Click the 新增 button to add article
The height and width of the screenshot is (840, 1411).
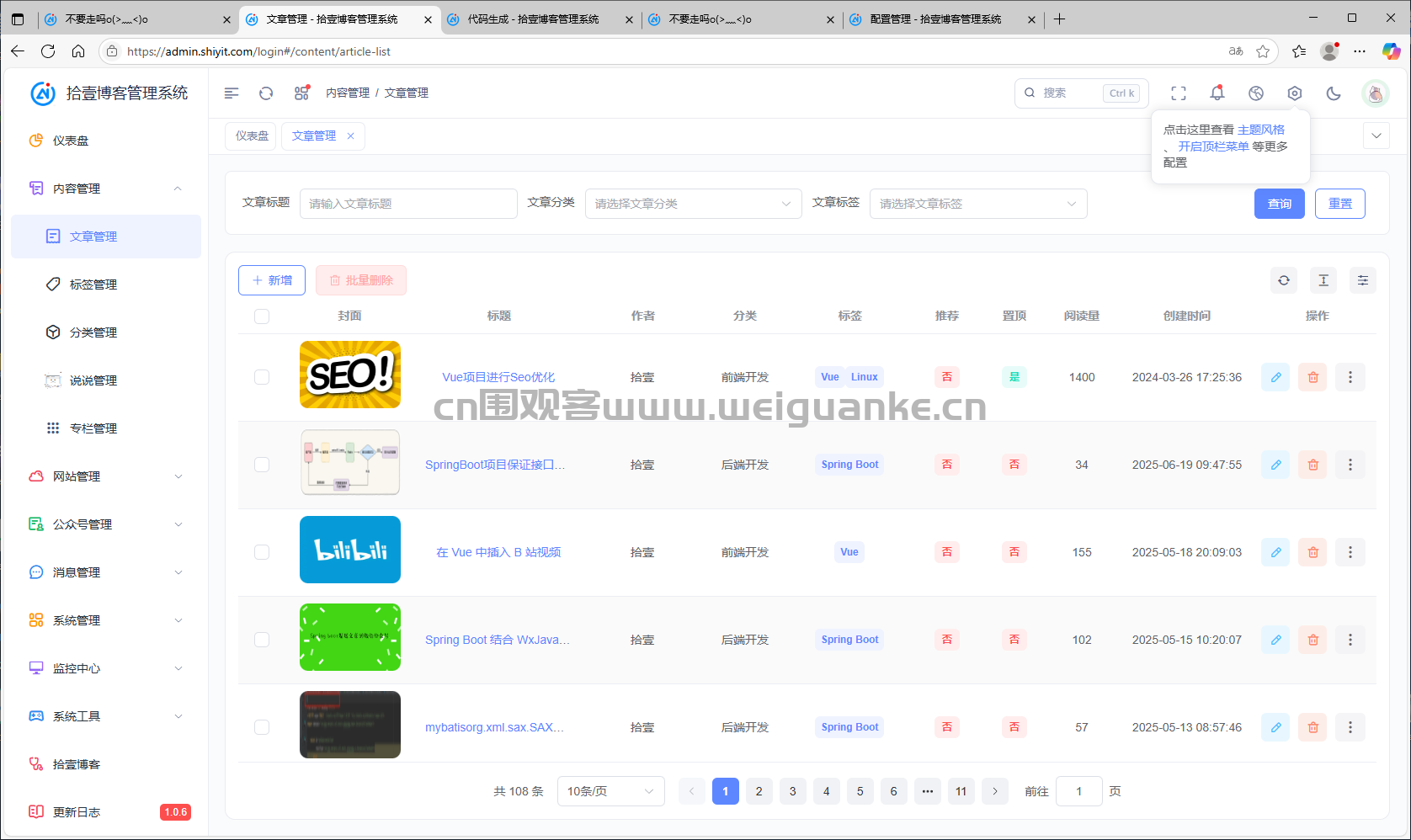271,279
